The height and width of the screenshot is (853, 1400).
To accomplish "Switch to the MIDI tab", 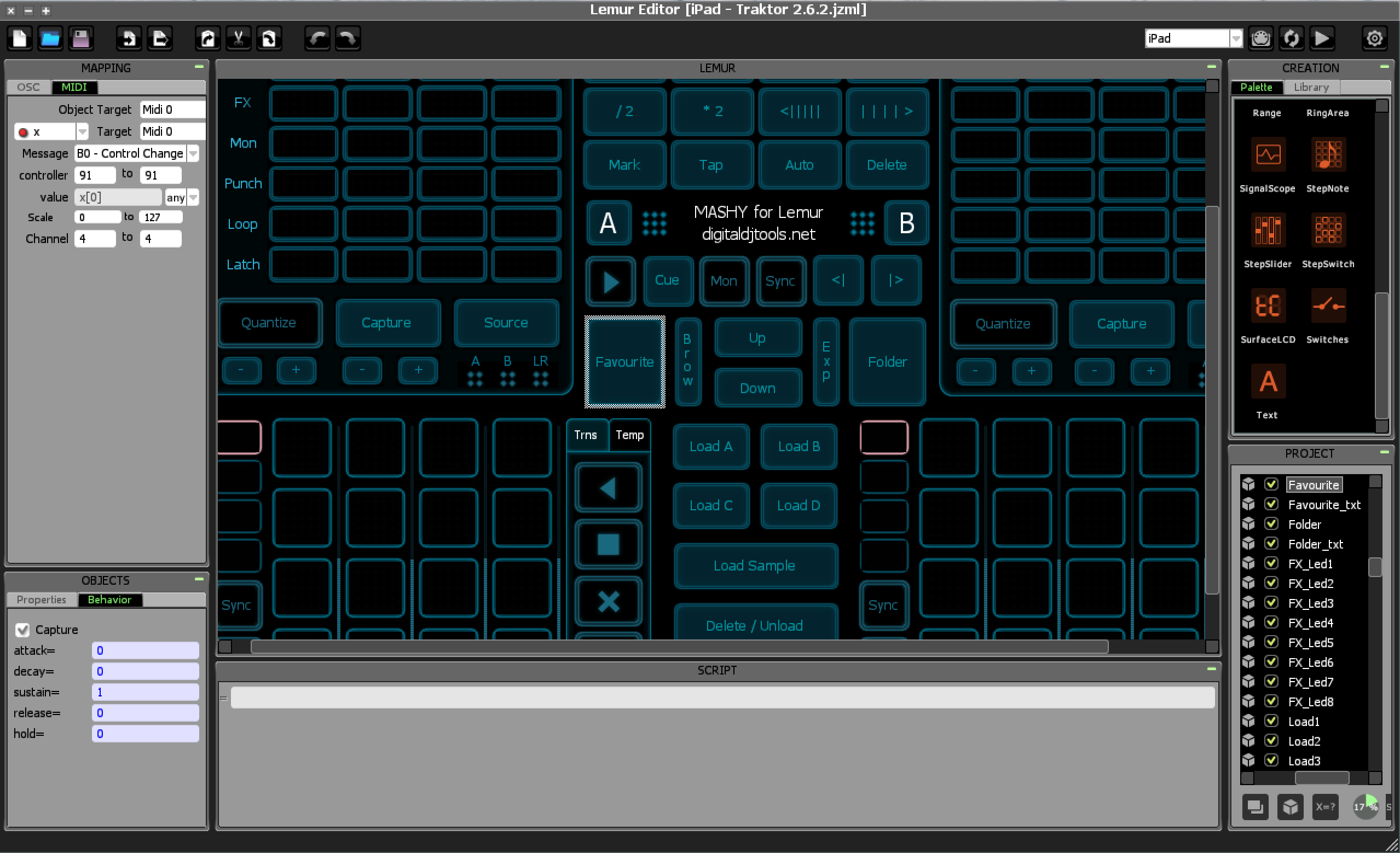I will (74, 87).
